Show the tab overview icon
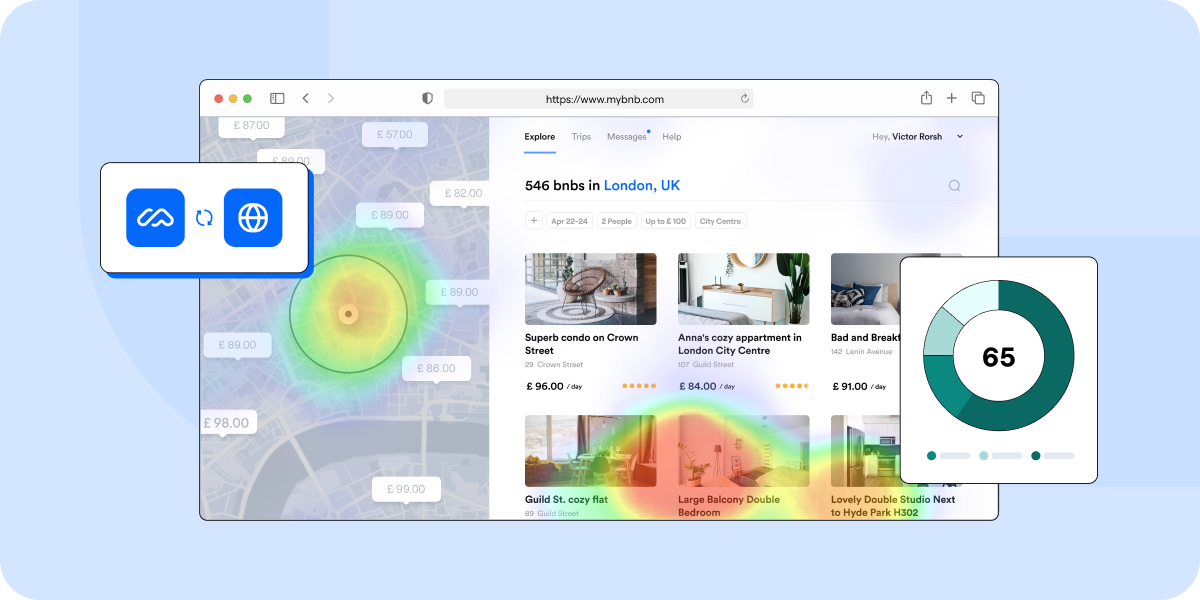The width and height of the screenshot is (1200, 600). [978, 98]
